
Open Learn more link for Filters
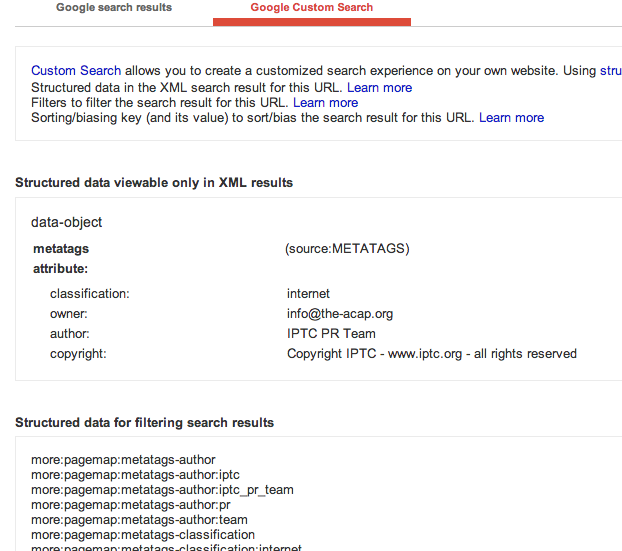point(325,102)
